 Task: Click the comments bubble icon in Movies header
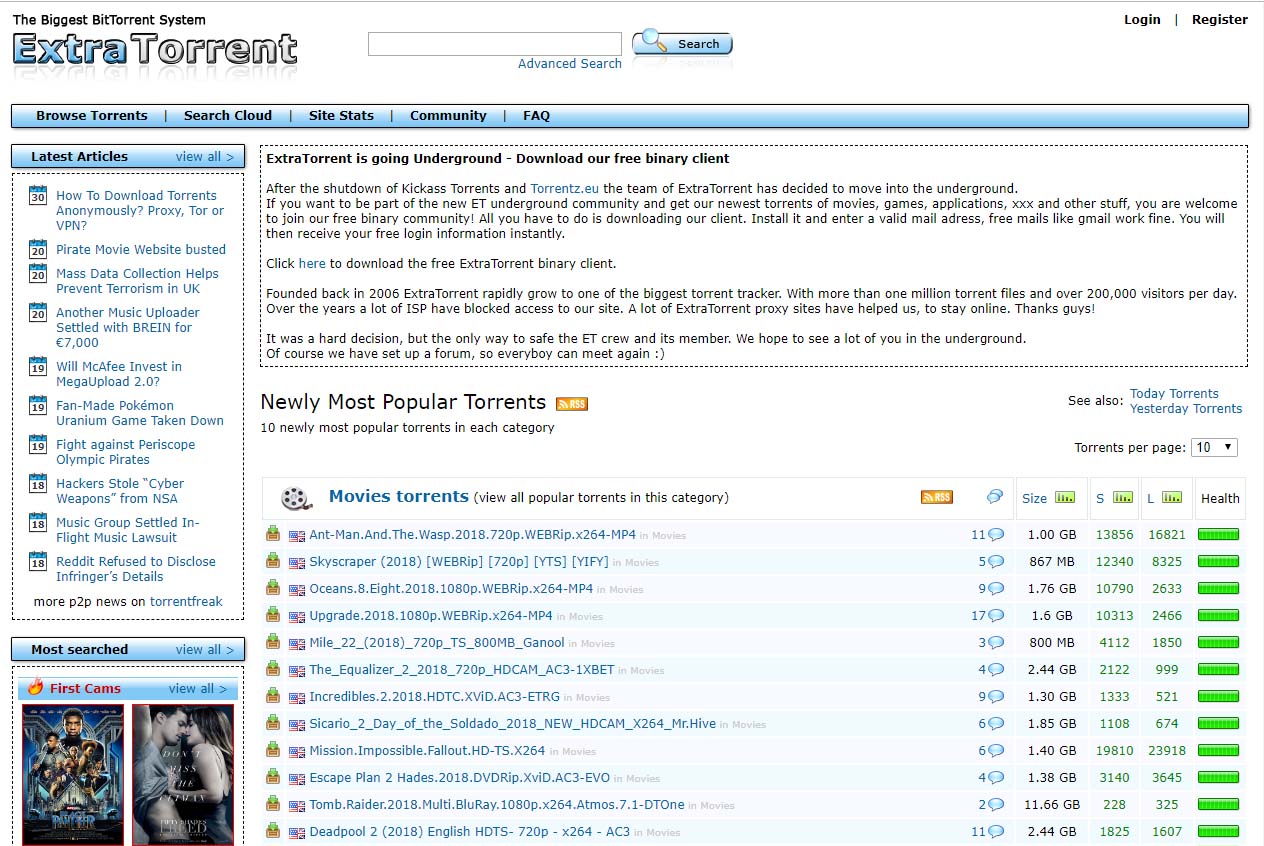coord(994,497)
